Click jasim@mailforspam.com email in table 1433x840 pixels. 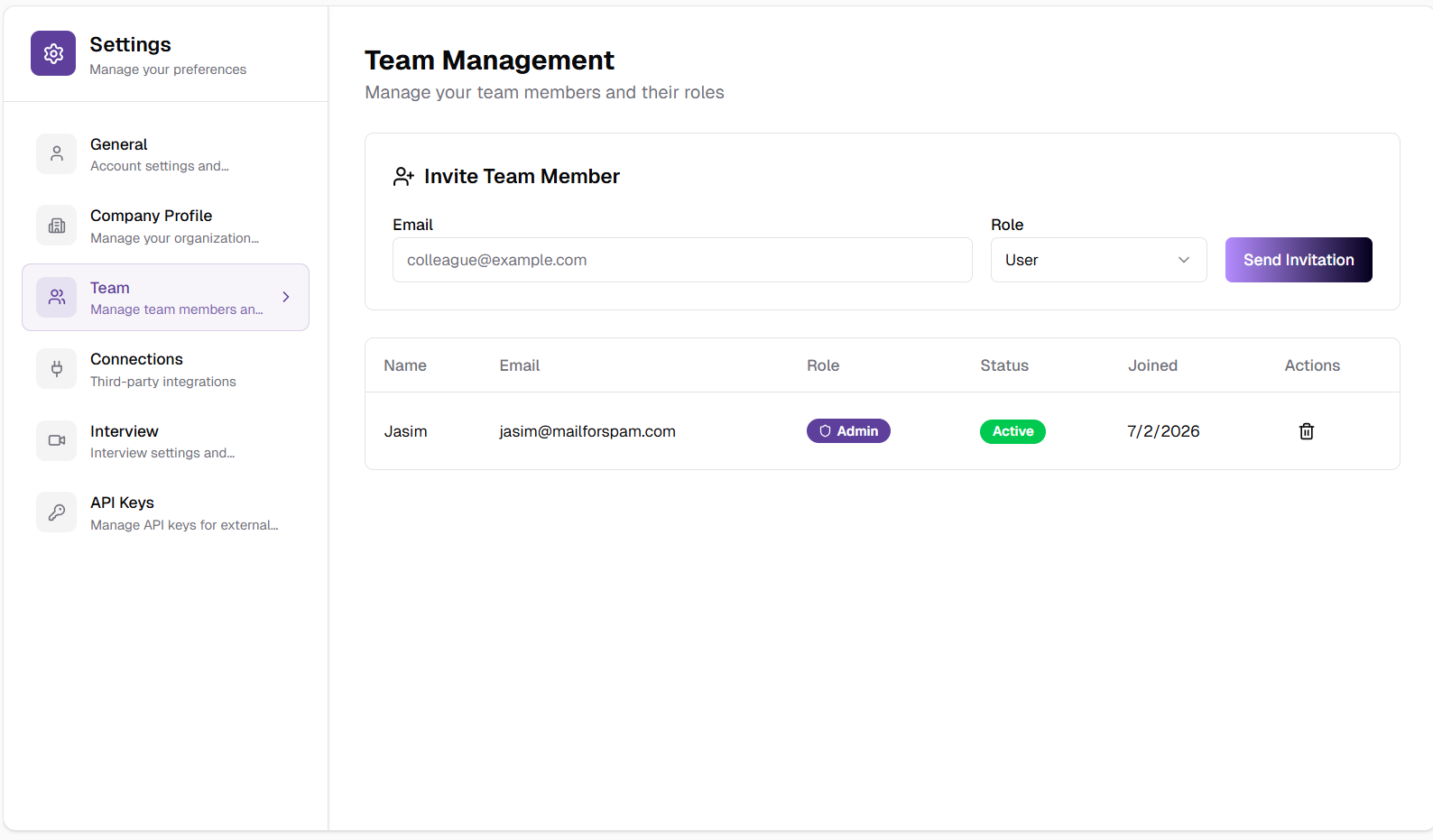tap(587, 431)
